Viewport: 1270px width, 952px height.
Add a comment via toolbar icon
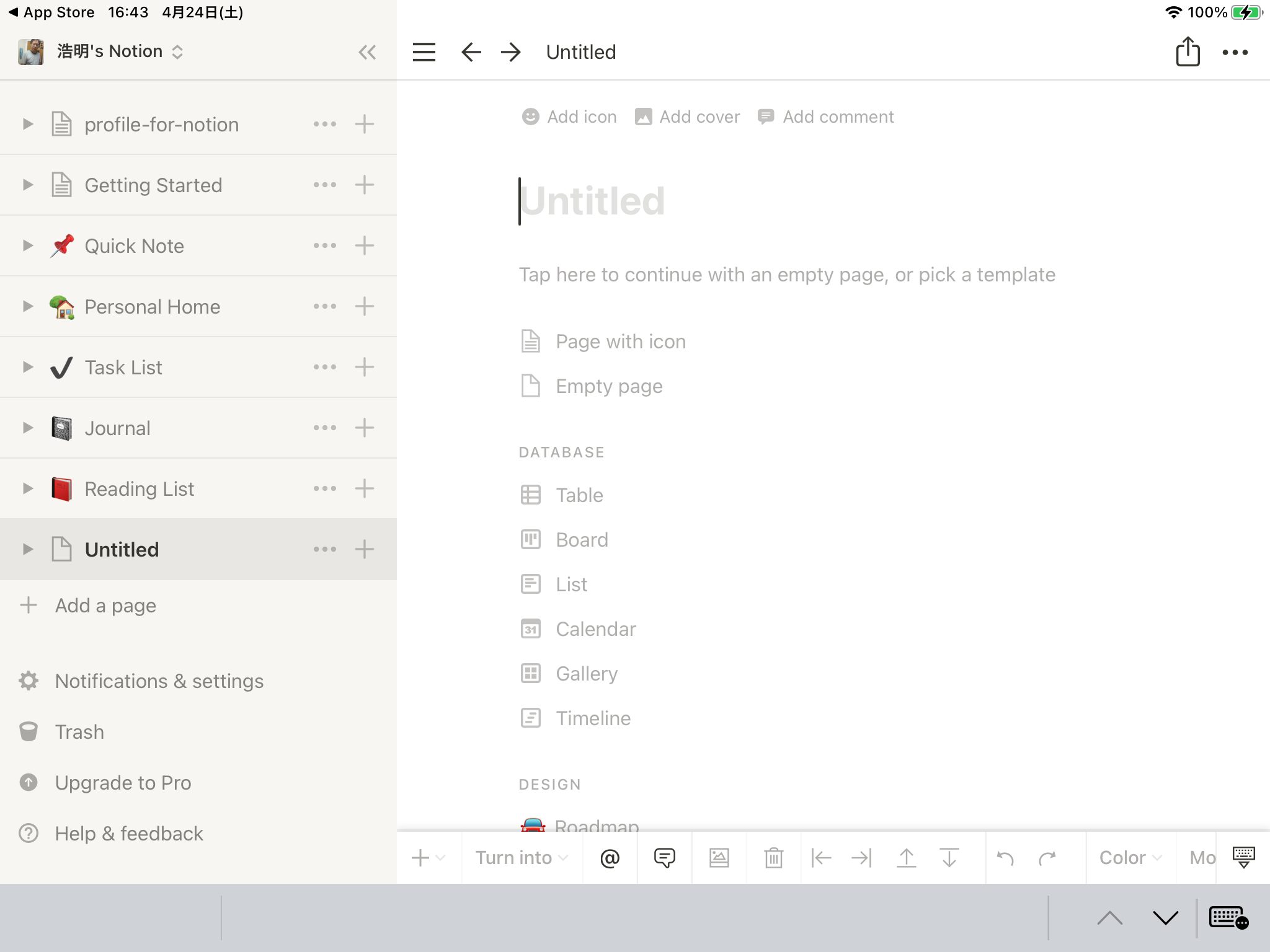(x=665, y=858)
